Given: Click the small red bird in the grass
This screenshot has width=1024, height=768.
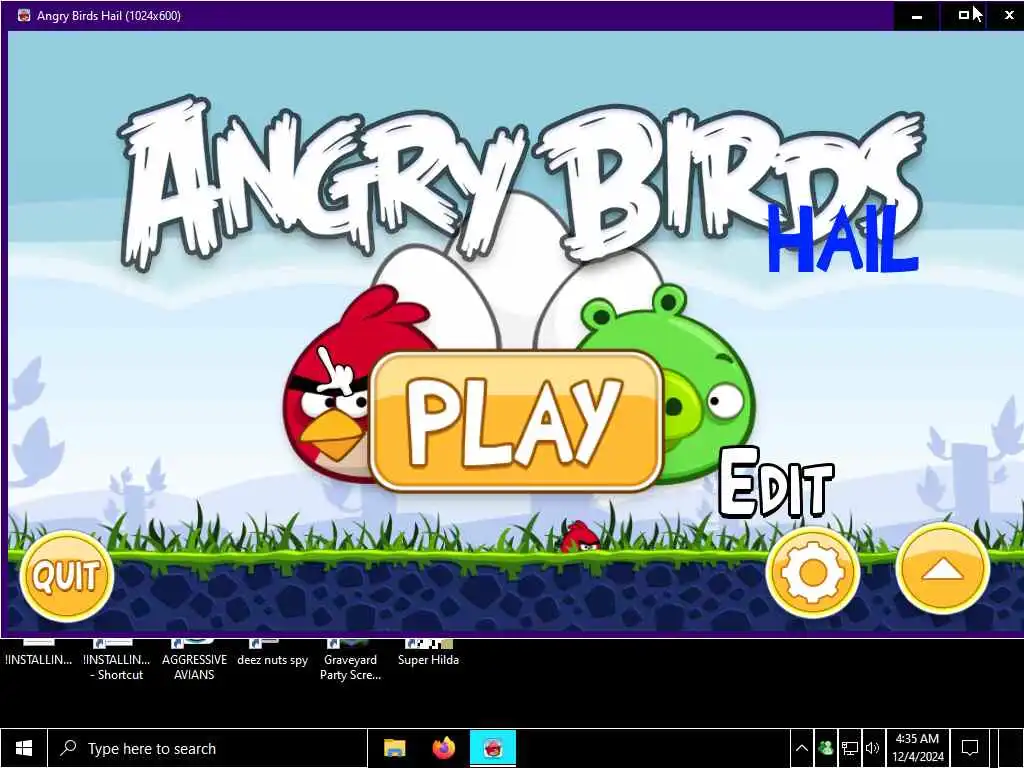Looking at the screenshot, I should (580, 537).
